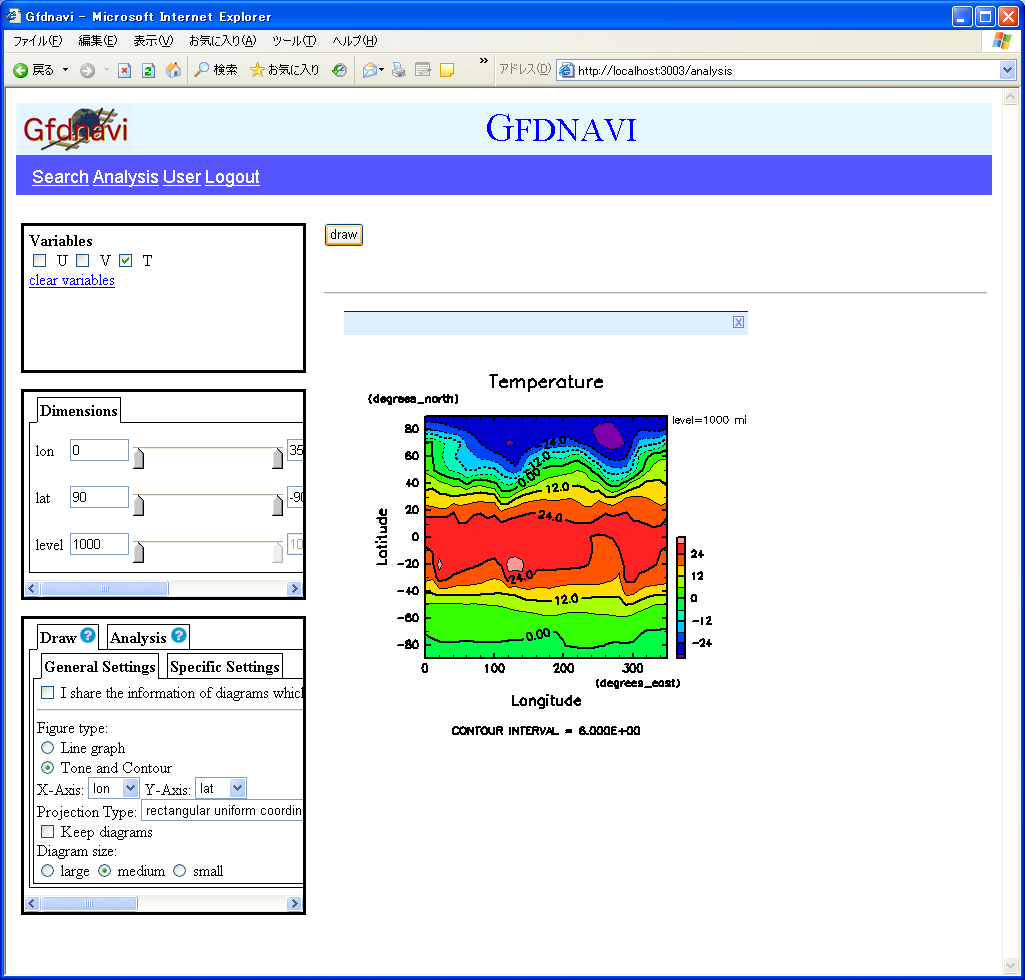Click the IE Back arrow icon
The height and width of the screenshot is (980, 1025).
coord(20,70)
